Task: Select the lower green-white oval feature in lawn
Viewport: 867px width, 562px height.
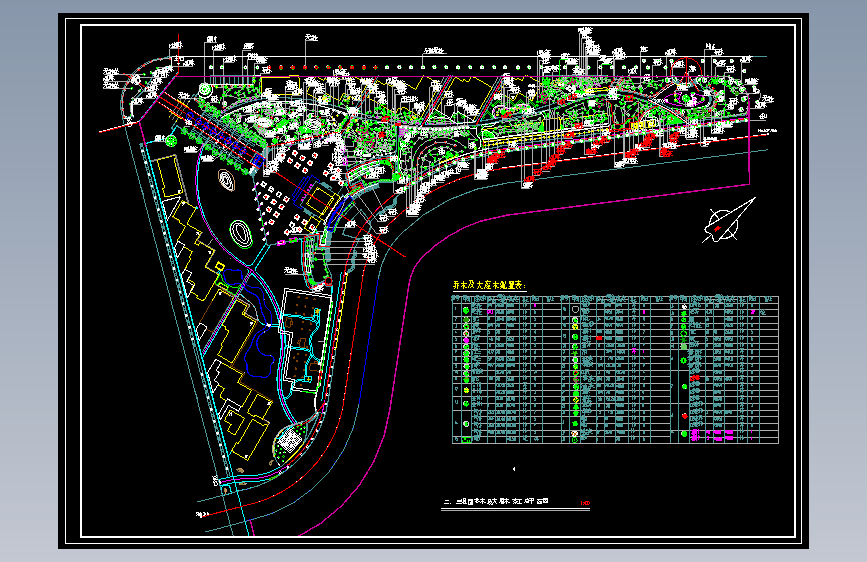Action: (242, 233)
